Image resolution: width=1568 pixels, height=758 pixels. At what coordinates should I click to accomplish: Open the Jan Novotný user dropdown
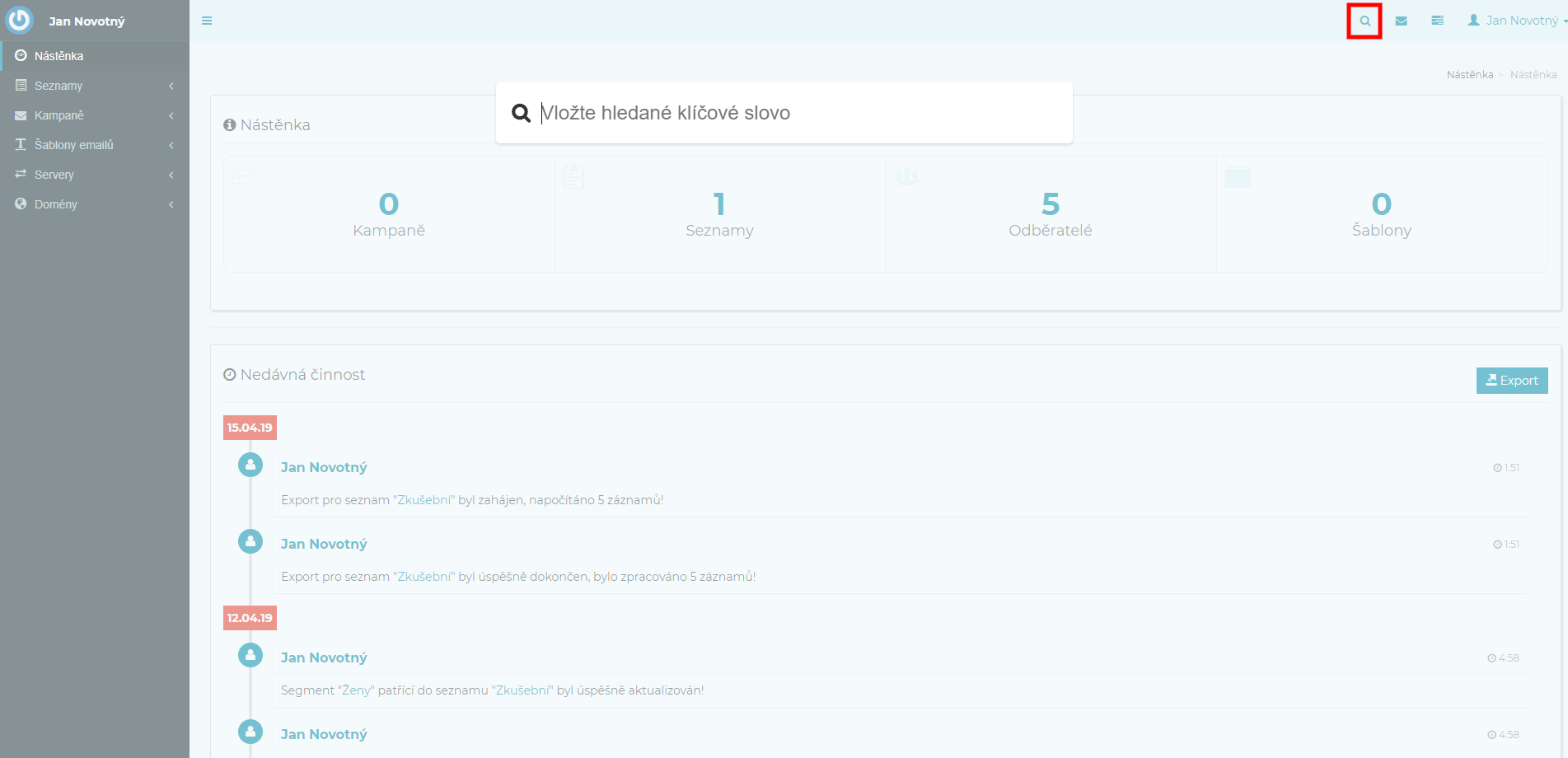1516,21
